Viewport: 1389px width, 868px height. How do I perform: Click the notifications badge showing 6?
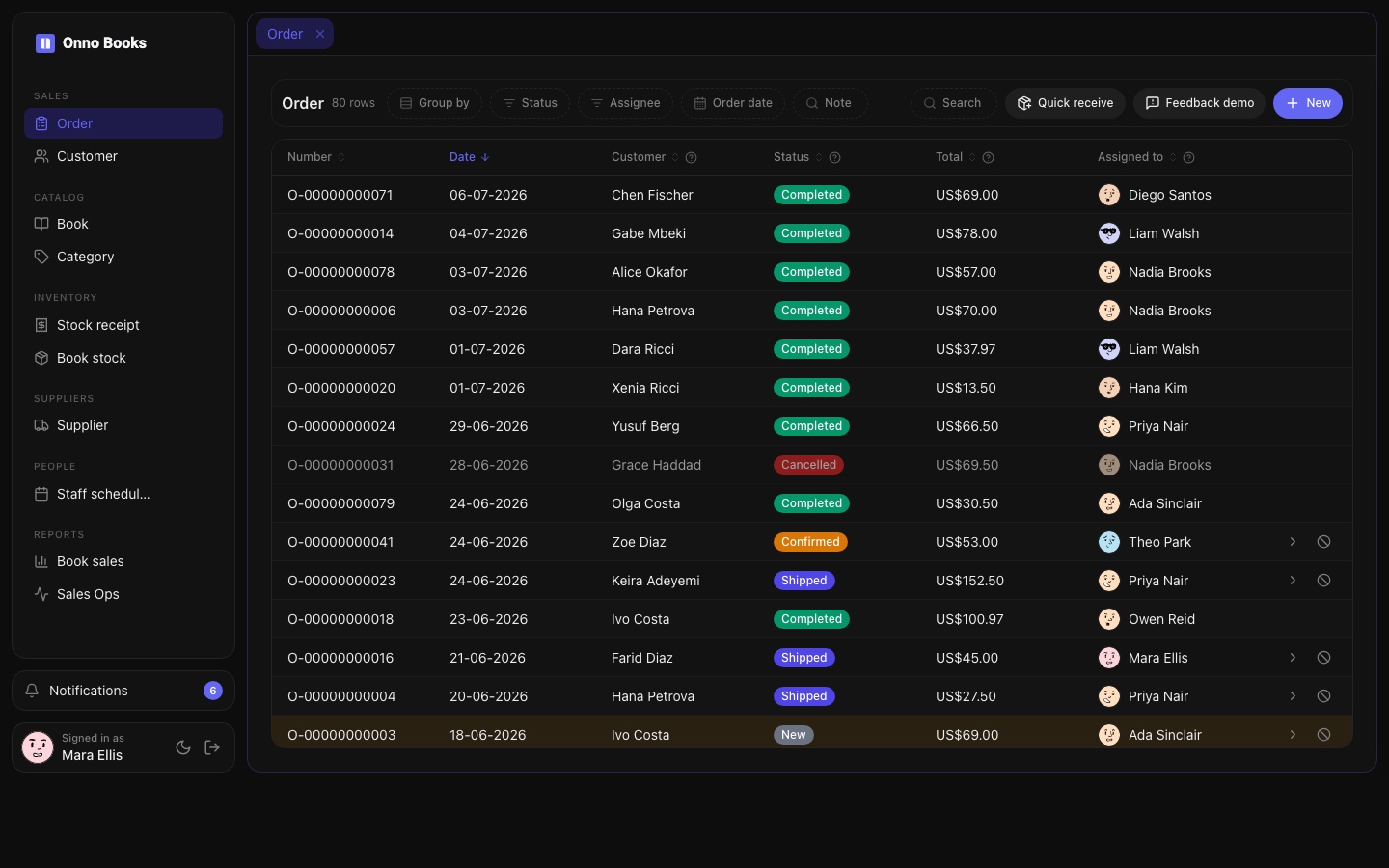click(213, 691)
